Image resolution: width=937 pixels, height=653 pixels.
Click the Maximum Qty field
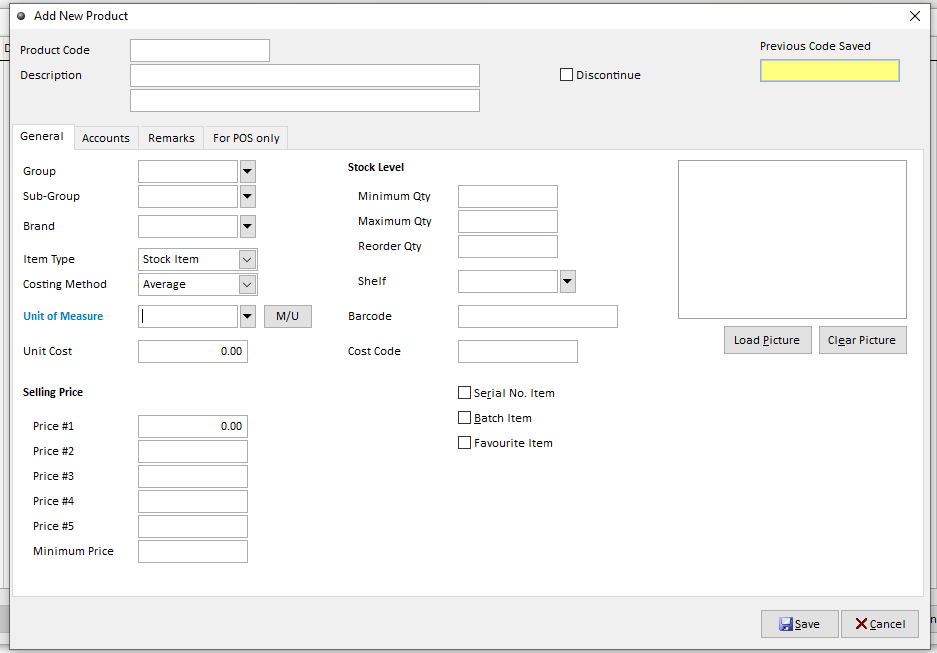508,222
